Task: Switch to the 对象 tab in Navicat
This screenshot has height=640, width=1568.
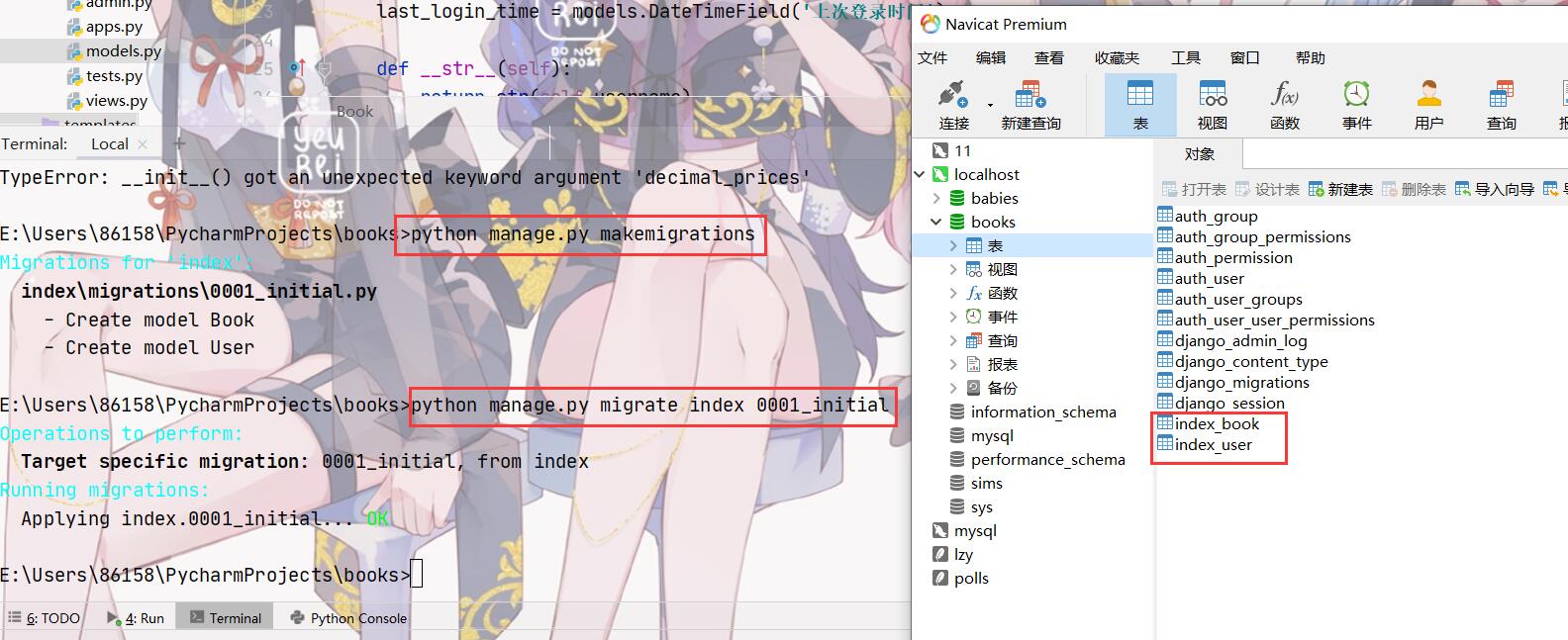Action: [1200, 154]
